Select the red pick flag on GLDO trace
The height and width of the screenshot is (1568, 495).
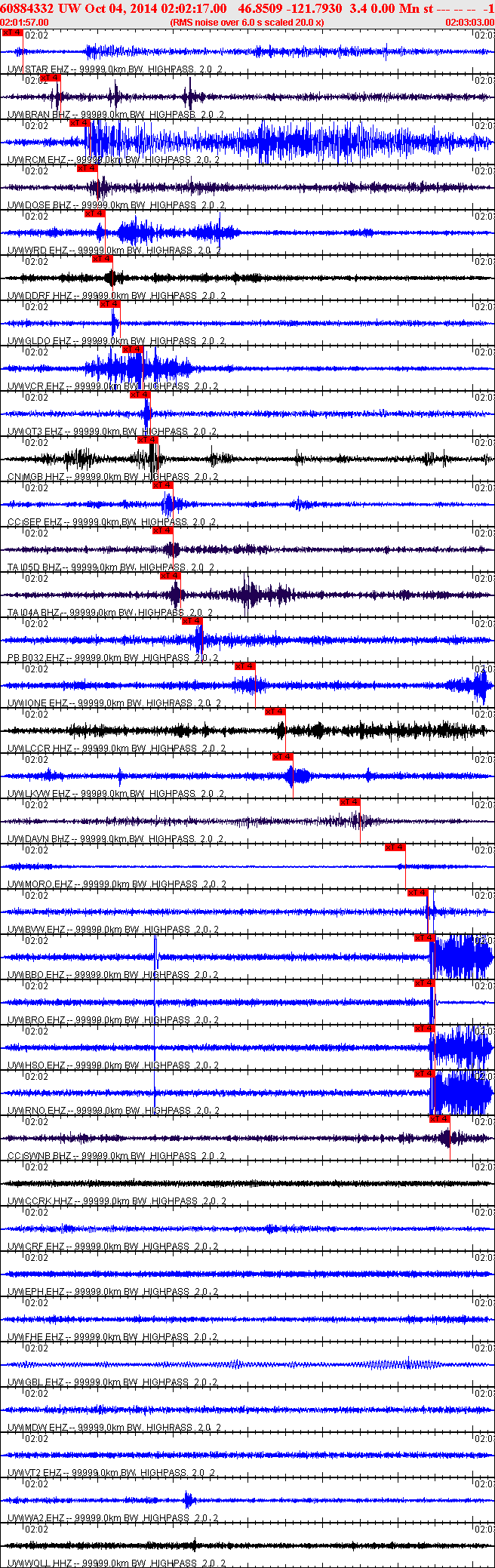(x=110, y=304)
